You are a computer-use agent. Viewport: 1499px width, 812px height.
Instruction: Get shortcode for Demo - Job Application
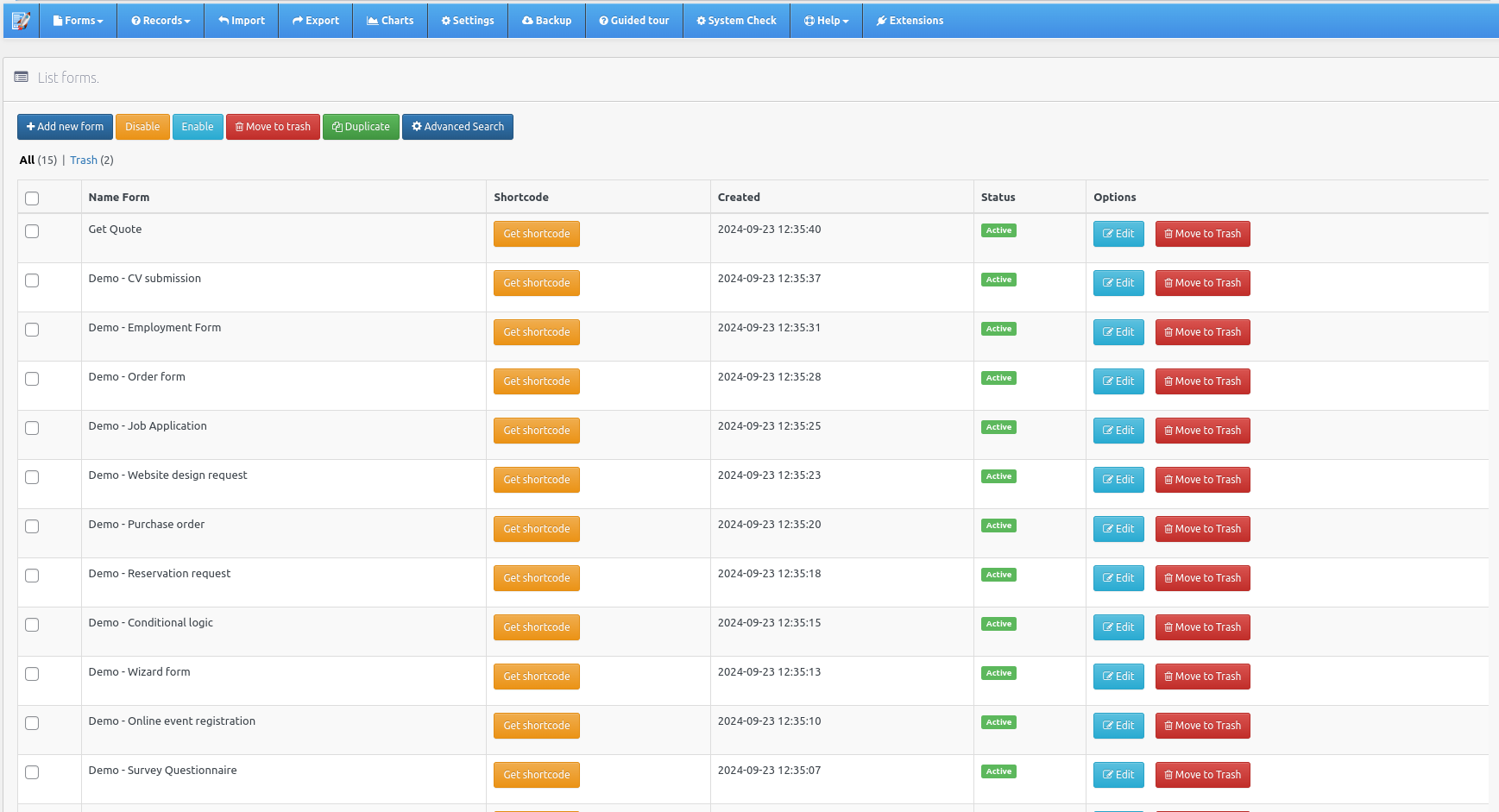(x=537, y=431)
